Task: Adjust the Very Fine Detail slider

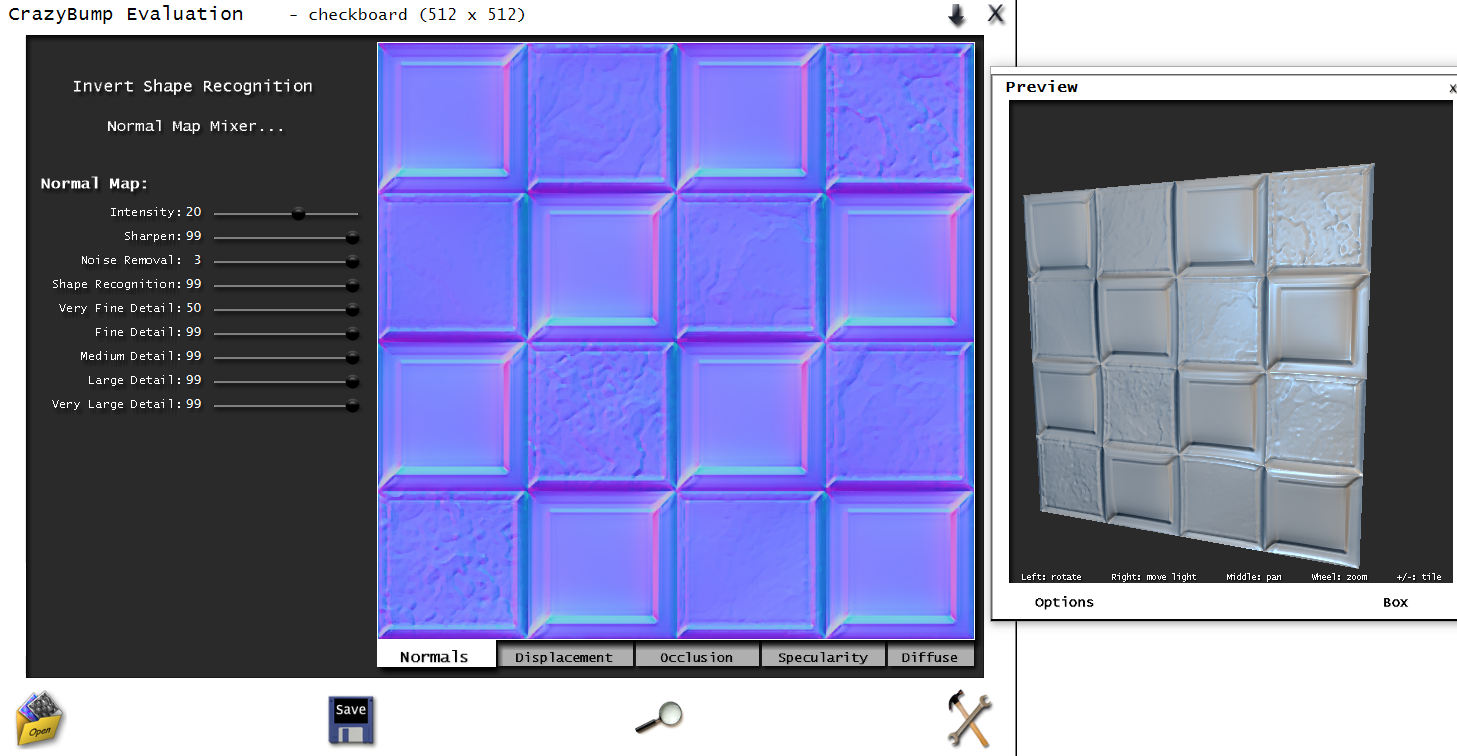Action: 286,309
